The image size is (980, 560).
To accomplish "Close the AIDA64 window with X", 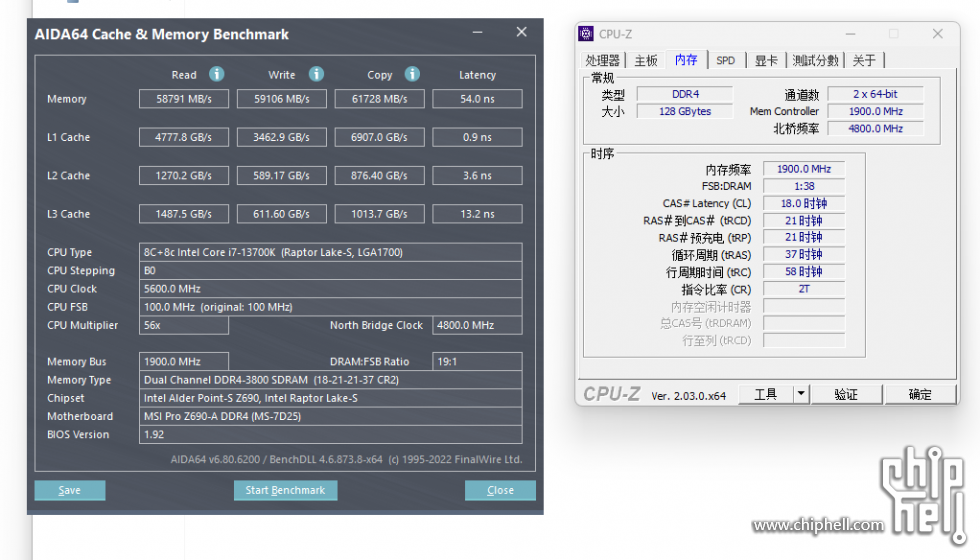I will point(521,32).
